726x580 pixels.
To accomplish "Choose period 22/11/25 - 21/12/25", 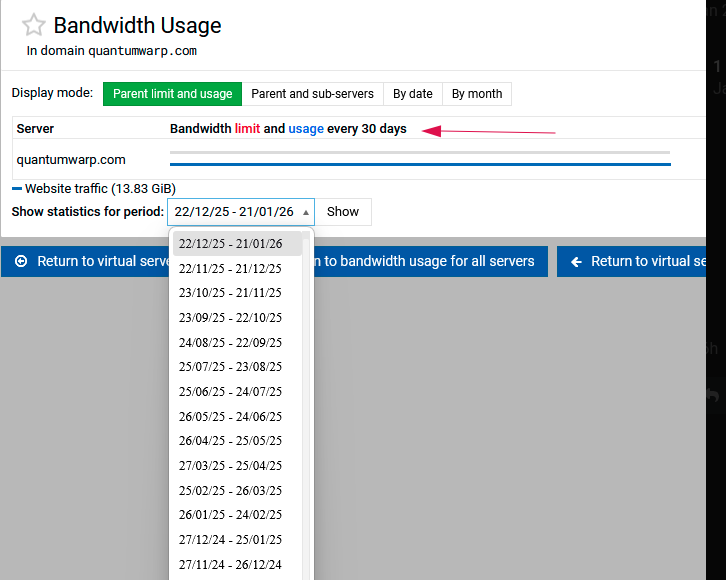I will coord(231,269).
